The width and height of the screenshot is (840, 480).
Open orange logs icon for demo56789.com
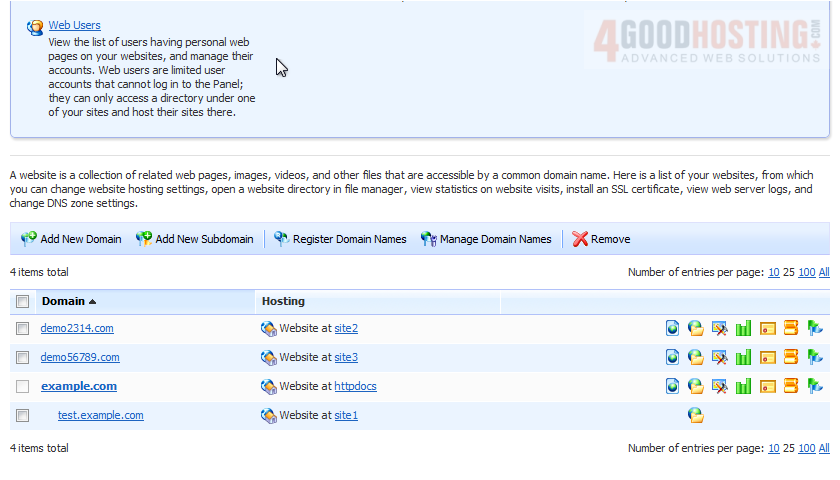tap(791, 357)
